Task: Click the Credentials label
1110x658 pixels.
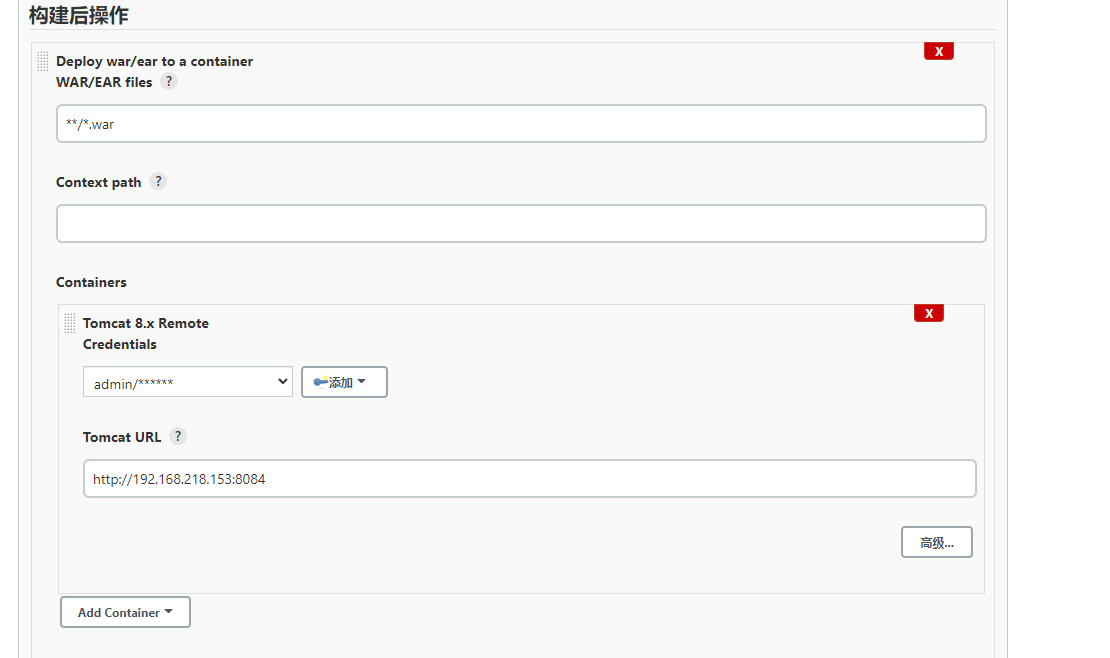Action: [x=120, y=344]
